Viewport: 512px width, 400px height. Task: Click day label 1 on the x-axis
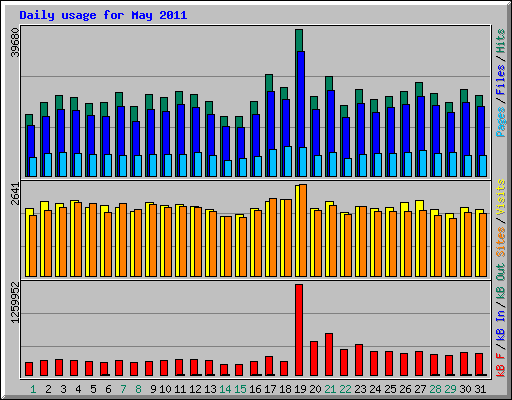33,389
